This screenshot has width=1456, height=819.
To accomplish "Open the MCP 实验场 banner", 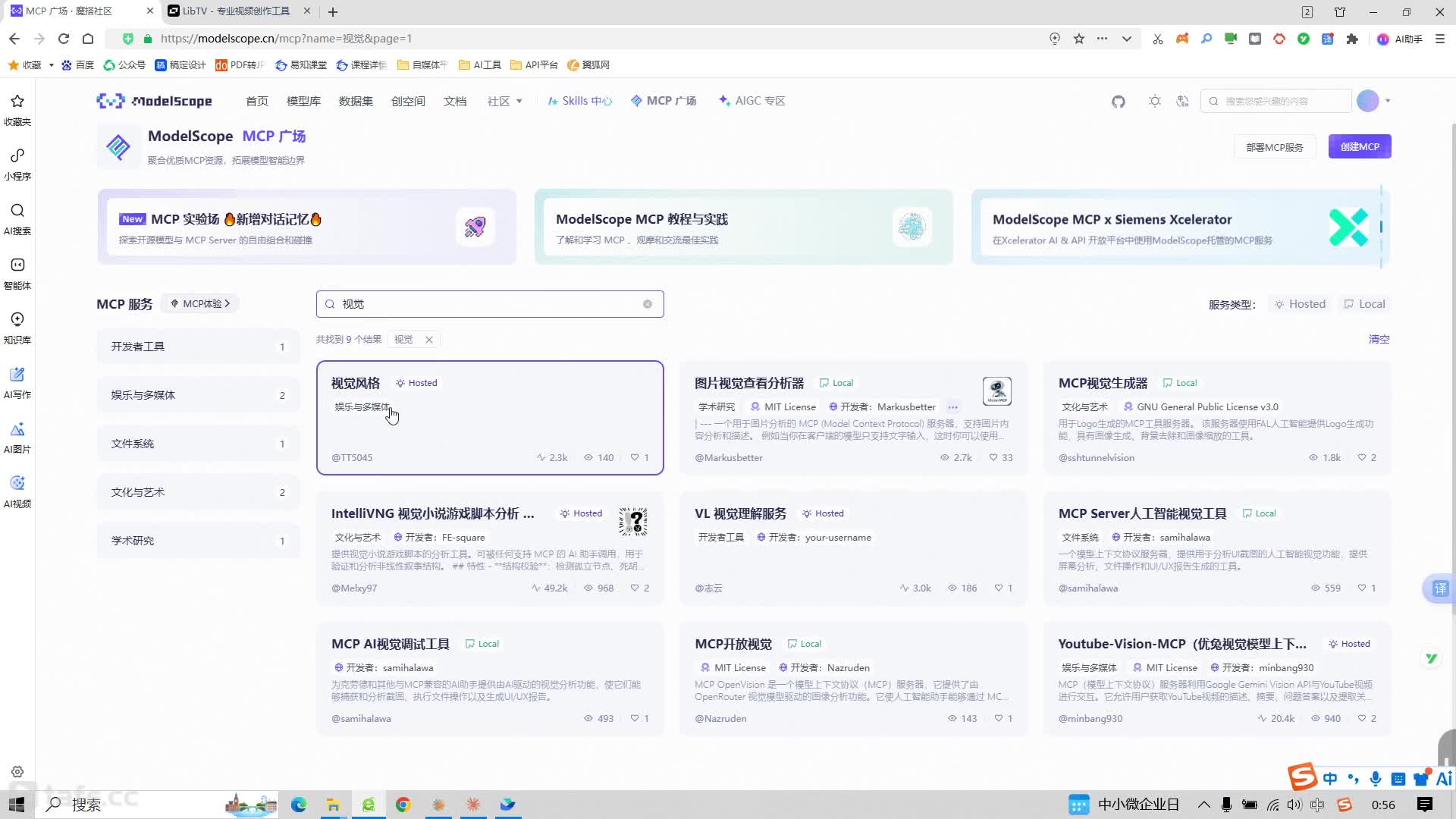I will [307, 227].
